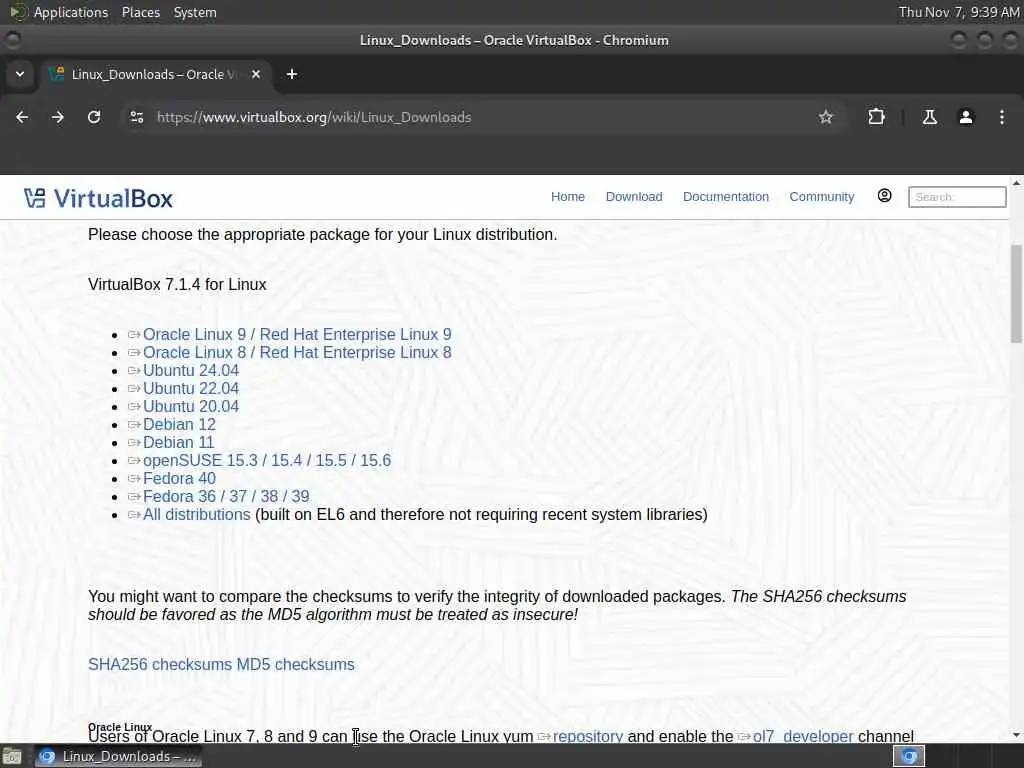Download the Ubuntu 20.04 package
Image resolution: width=1024 pixels, height=768 pixels.
point(191,406)
